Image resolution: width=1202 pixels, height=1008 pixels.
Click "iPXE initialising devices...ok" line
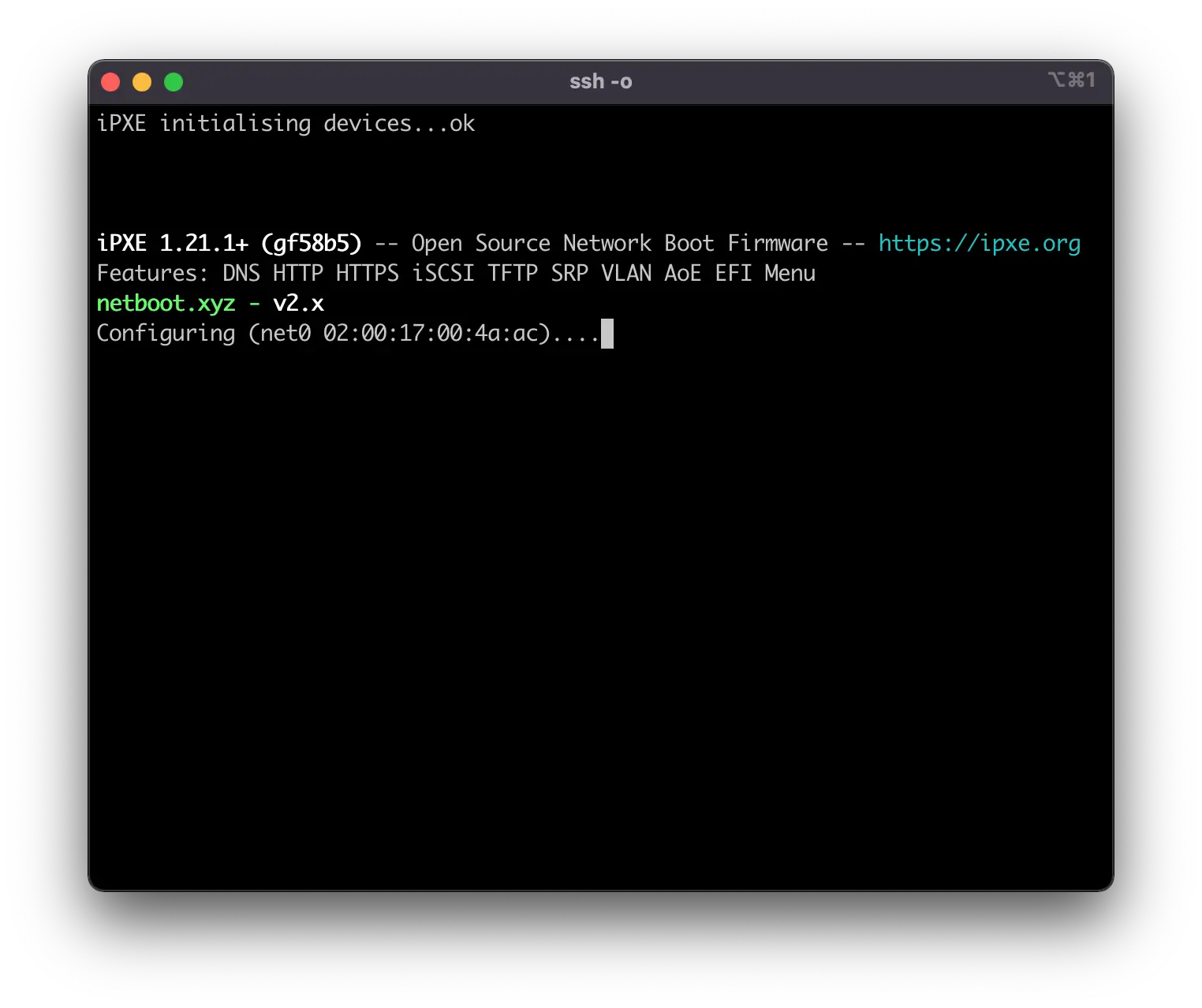(286, 124)
